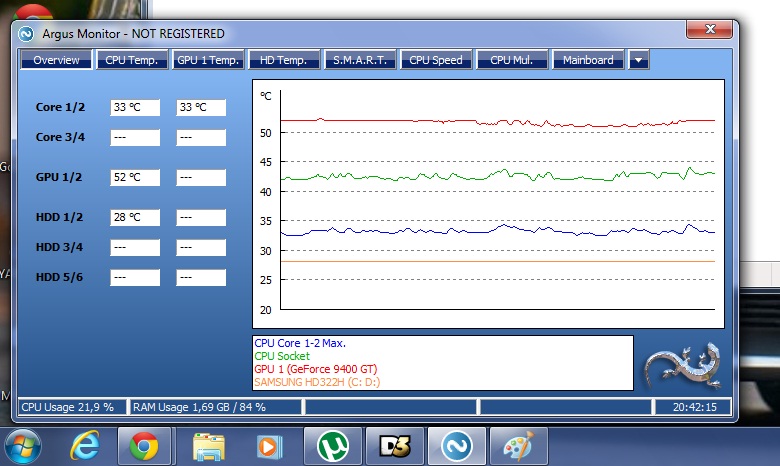Click the first HDD 5/6 empty value field

(135, 277)
